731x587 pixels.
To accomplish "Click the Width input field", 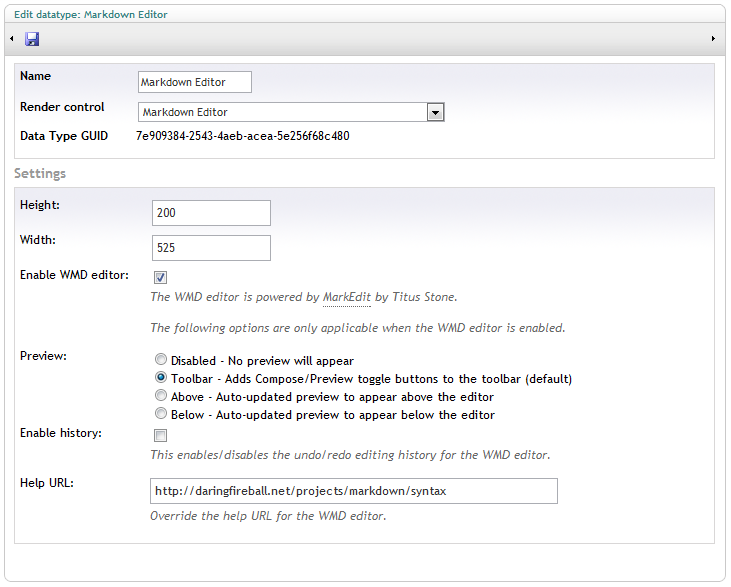I will [211, 248].
